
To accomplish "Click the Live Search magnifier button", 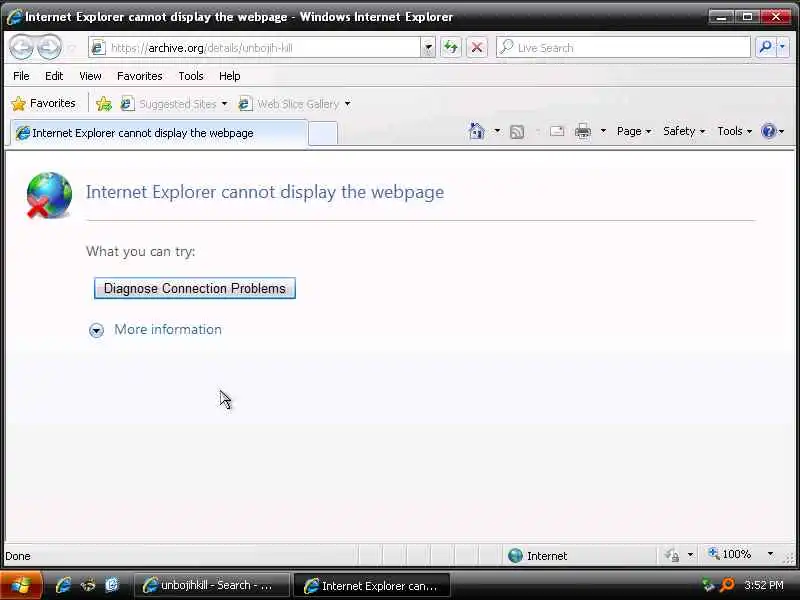I will pyautogui.click(x=765, y=47).
